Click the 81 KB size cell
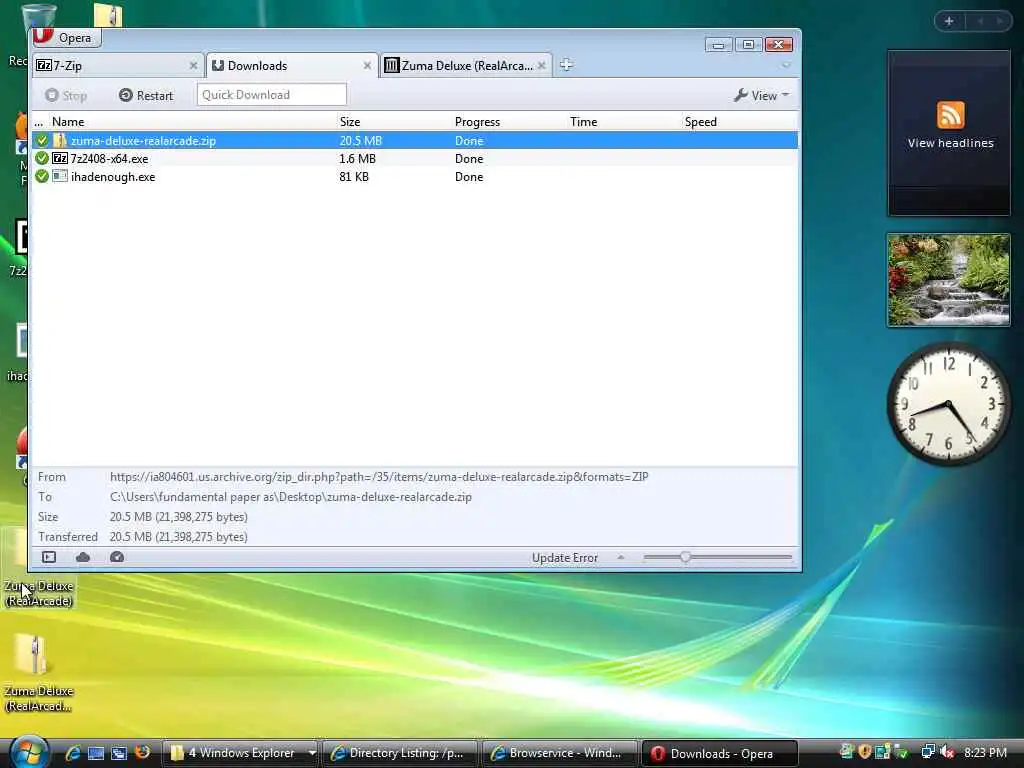1024x768 pixels. pos(354,176)
